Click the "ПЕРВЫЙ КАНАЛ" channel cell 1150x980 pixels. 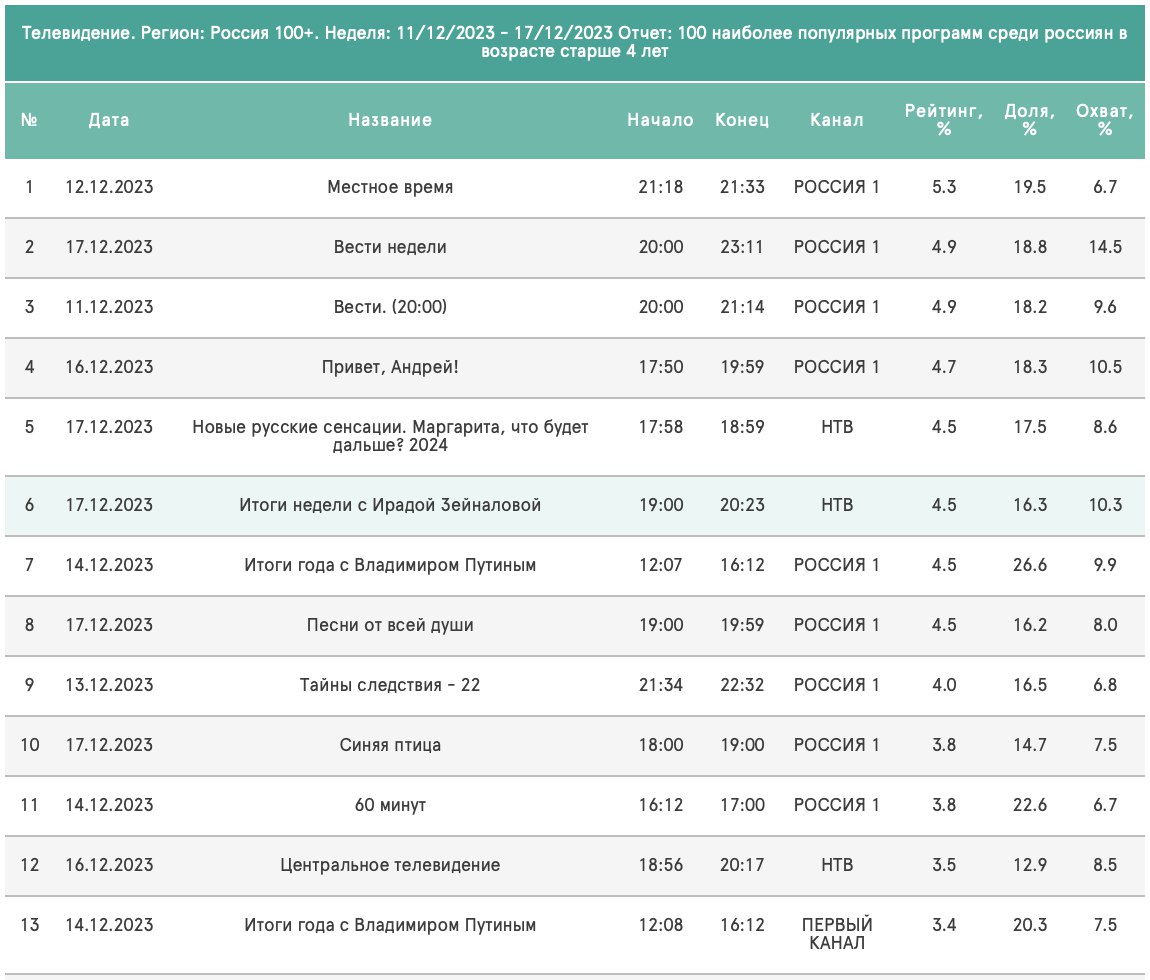(837, 933)
